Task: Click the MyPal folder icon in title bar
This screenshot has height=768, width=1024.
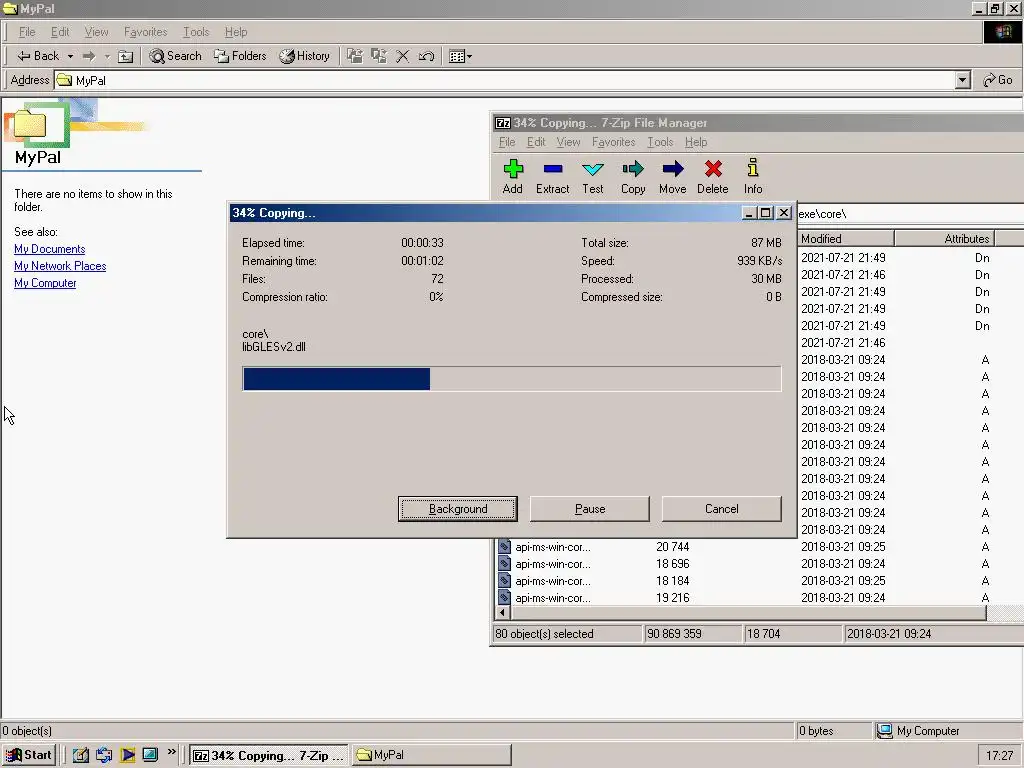Action: (x=10, y=8)
